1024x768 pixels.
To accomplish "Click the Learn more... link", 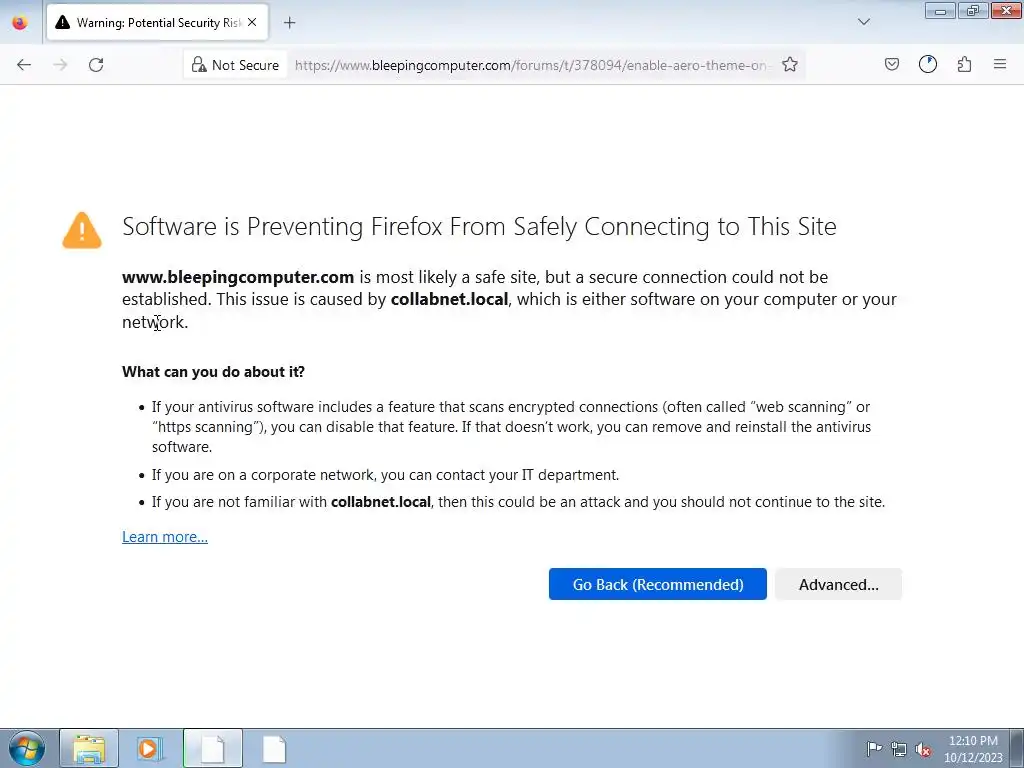I will [x=165, y=537].
